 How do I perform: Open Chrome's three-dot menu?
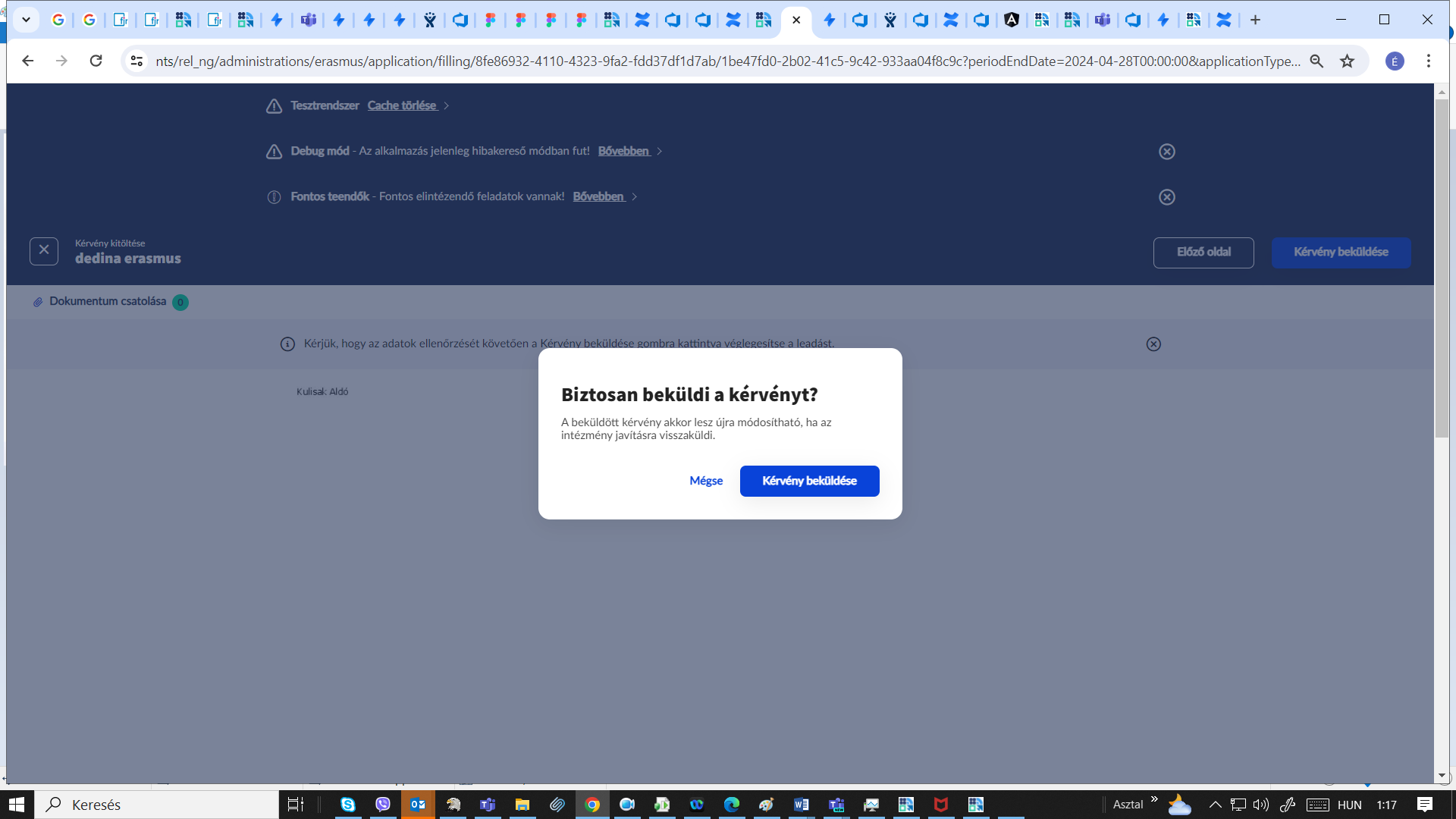coord(1429,61)
